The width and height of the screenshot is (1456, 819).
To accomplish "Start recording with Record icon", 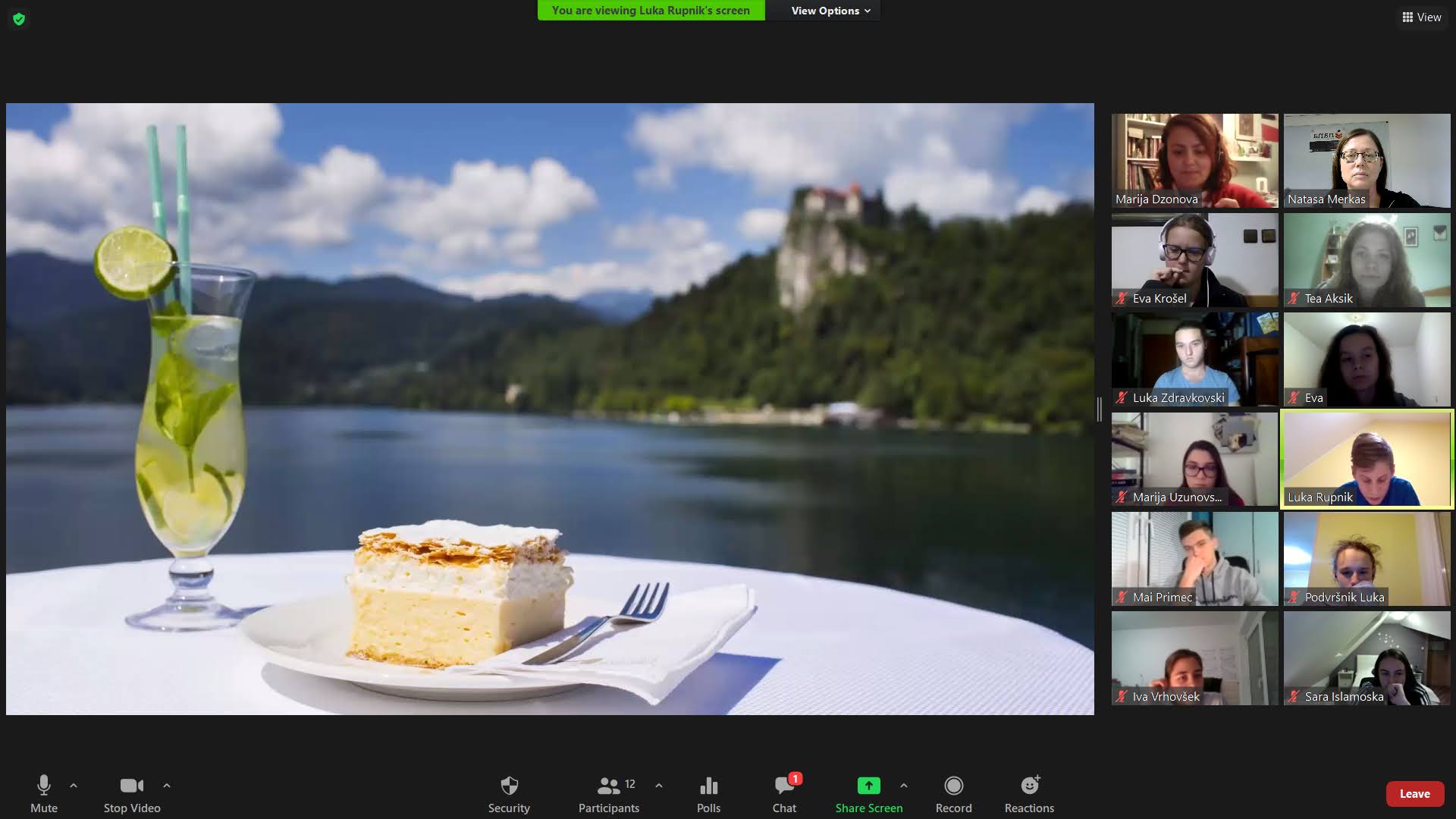I will click(953, 786).
